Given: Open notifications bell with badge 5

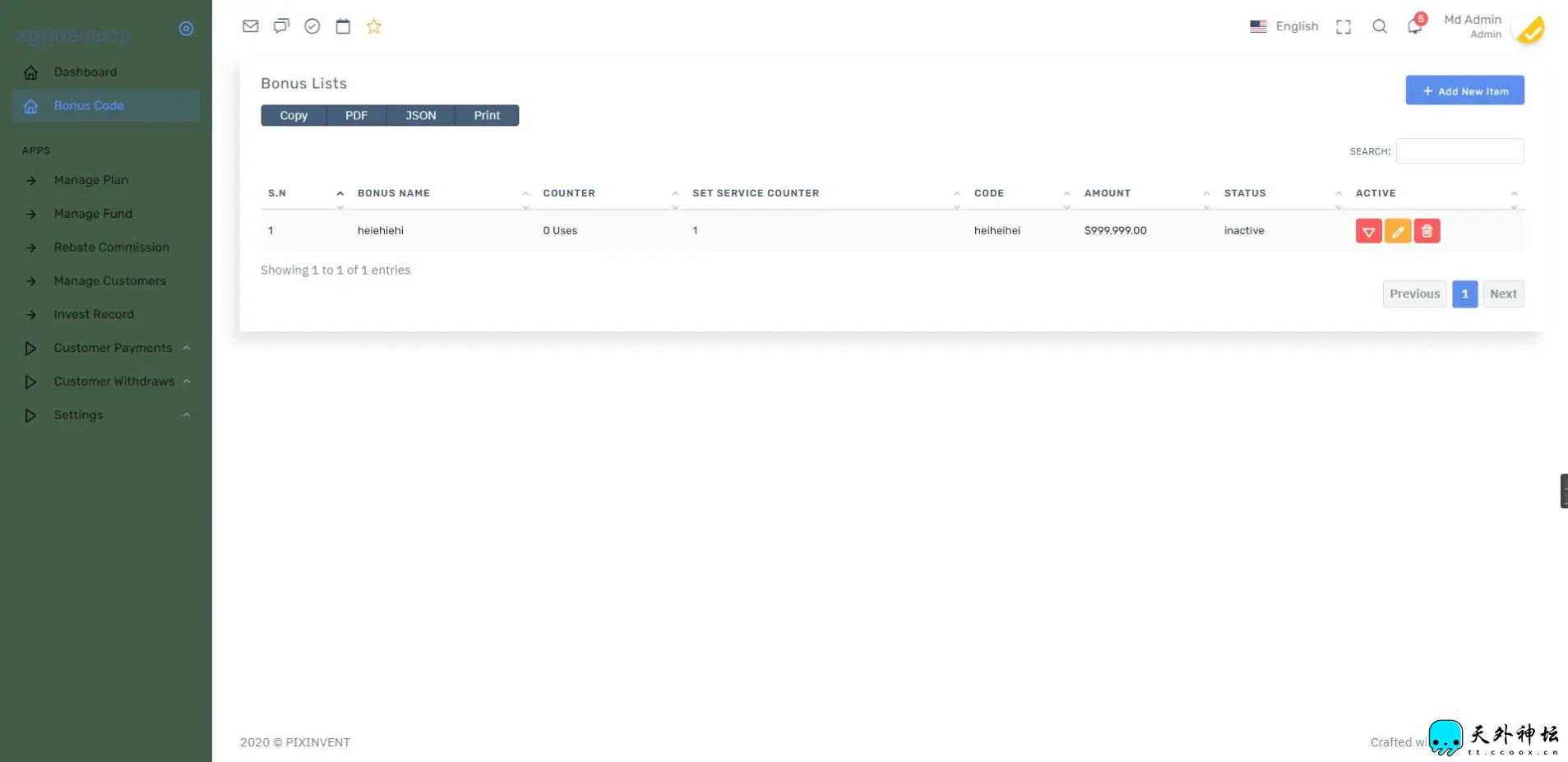Looking at the screenshot, I should tap(1415, 25).
